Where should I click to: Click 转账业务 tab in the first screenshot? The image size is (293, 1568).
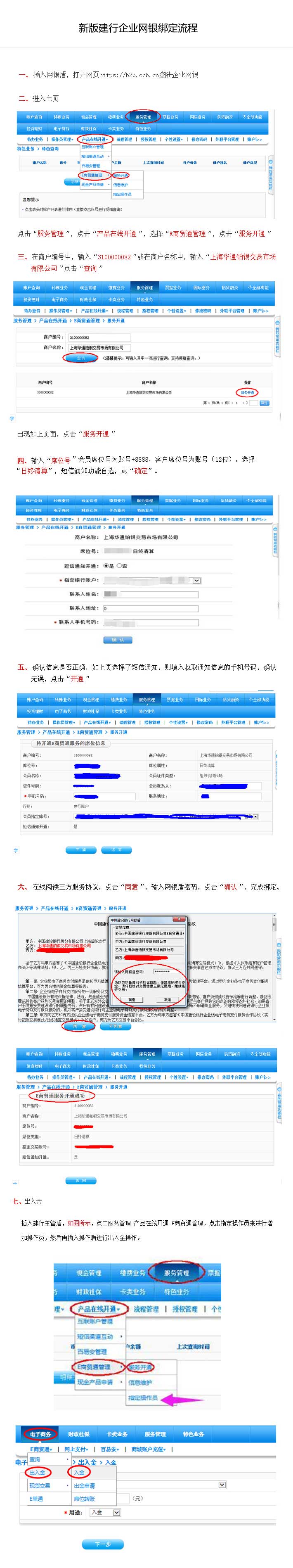(x=61, y=117)
